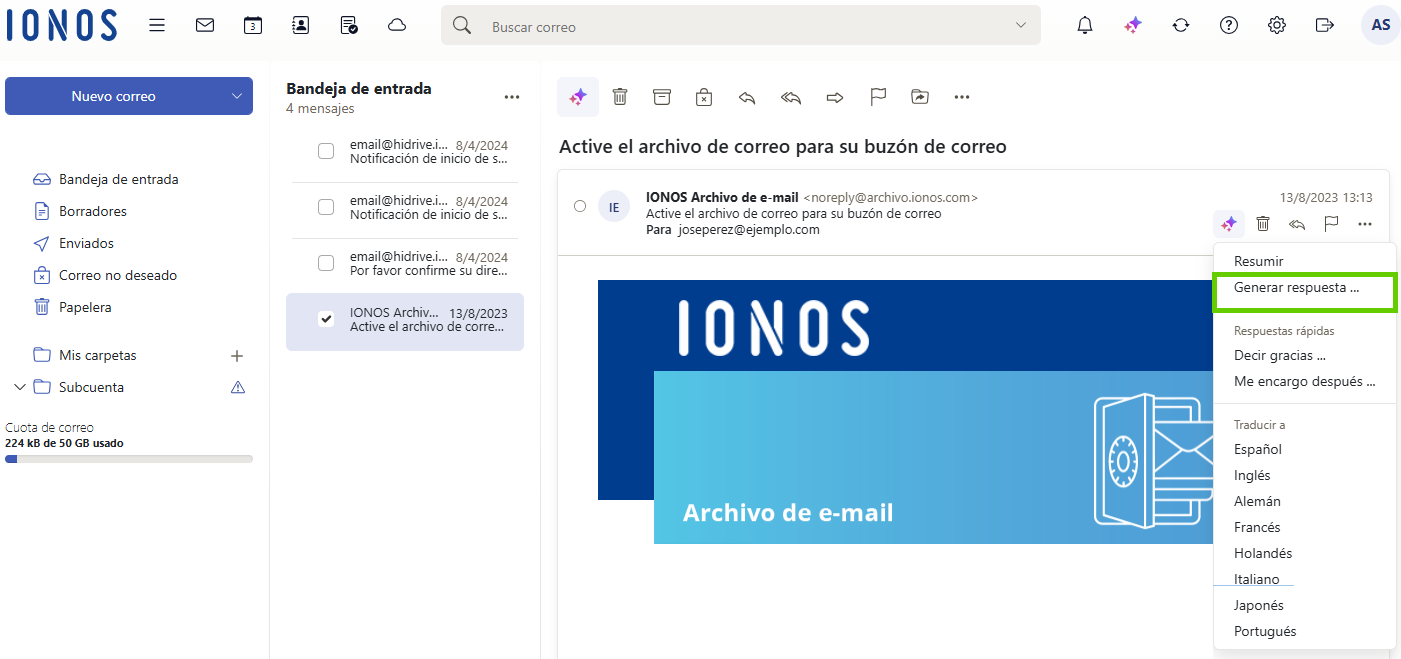Click the notifications bell icon
Screen dimensions: 1401x659
coord(1085,25)
